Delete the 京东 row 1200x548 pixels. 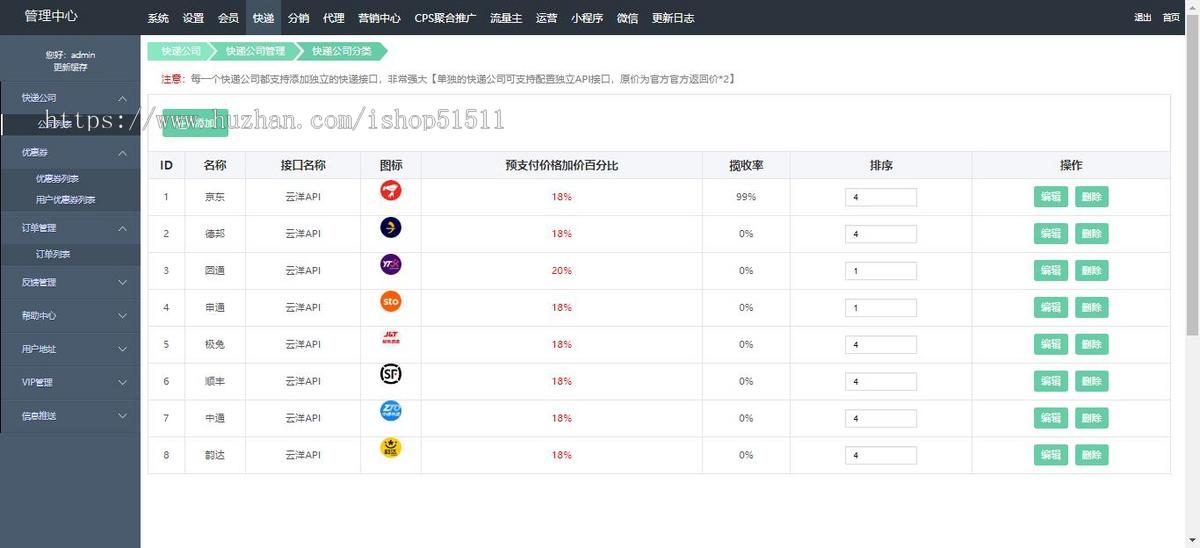click(1092, 197)
